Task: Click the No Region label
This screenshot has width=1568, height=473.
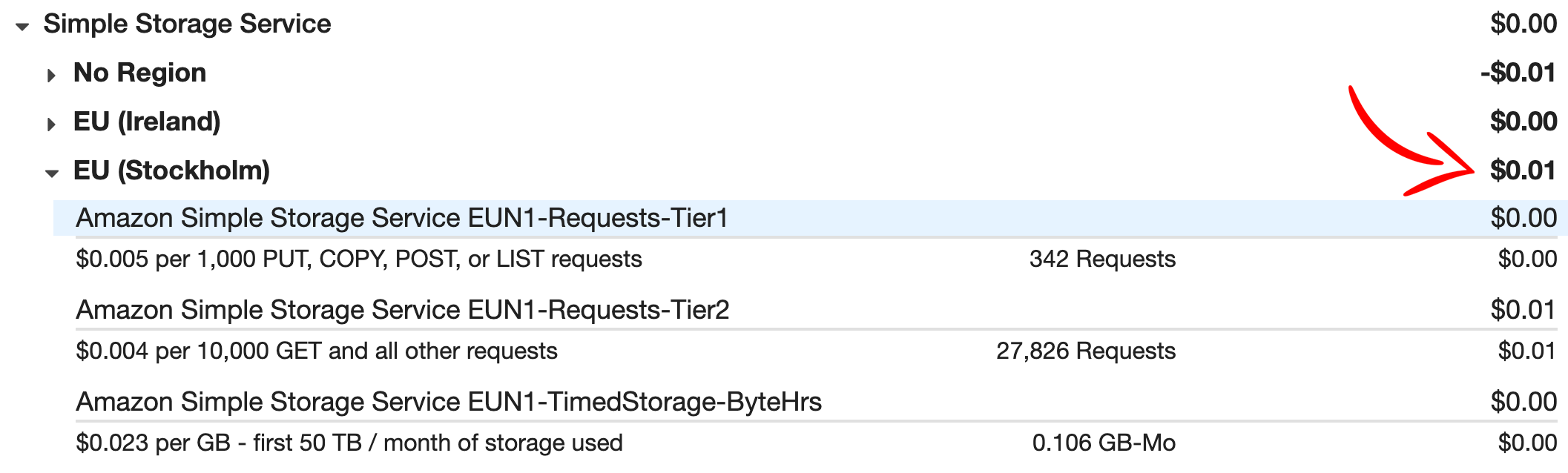Action: click(139, 73)
